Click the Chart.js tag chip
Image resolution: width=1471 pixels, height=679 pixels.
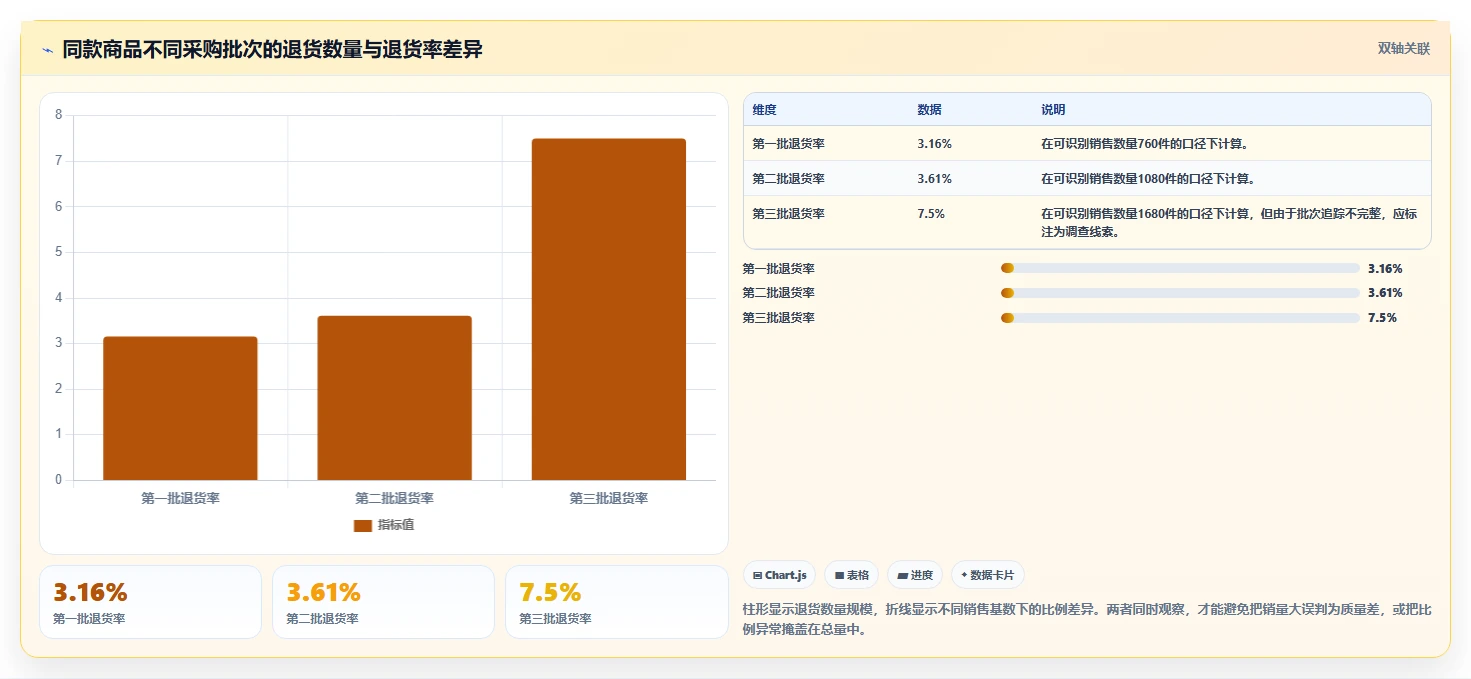pyautogui.click(x=779, y=575)
